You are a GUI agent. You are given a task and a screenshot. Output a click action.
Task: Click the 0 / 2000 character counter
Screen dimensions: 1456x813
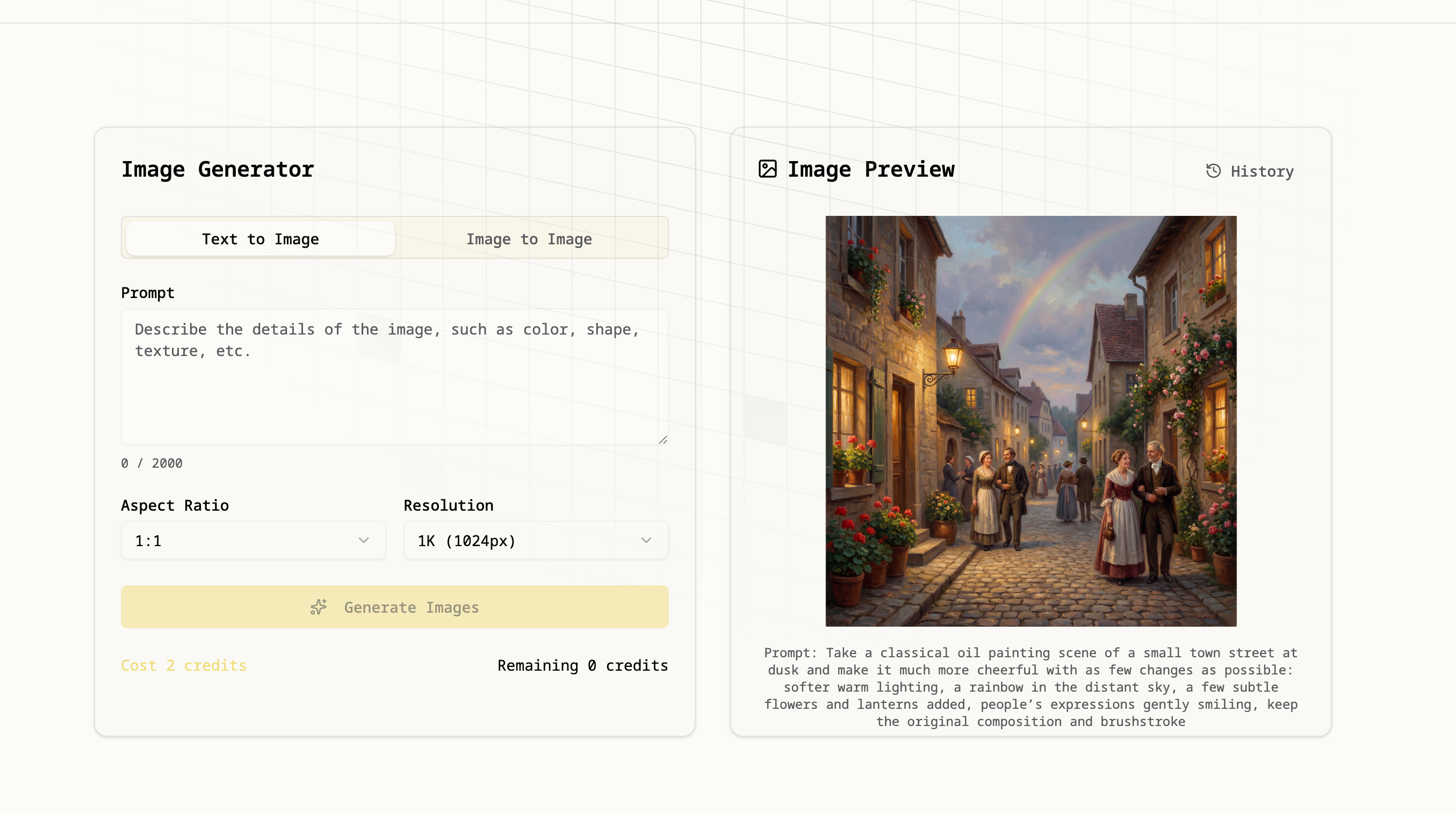click(152, 463)
